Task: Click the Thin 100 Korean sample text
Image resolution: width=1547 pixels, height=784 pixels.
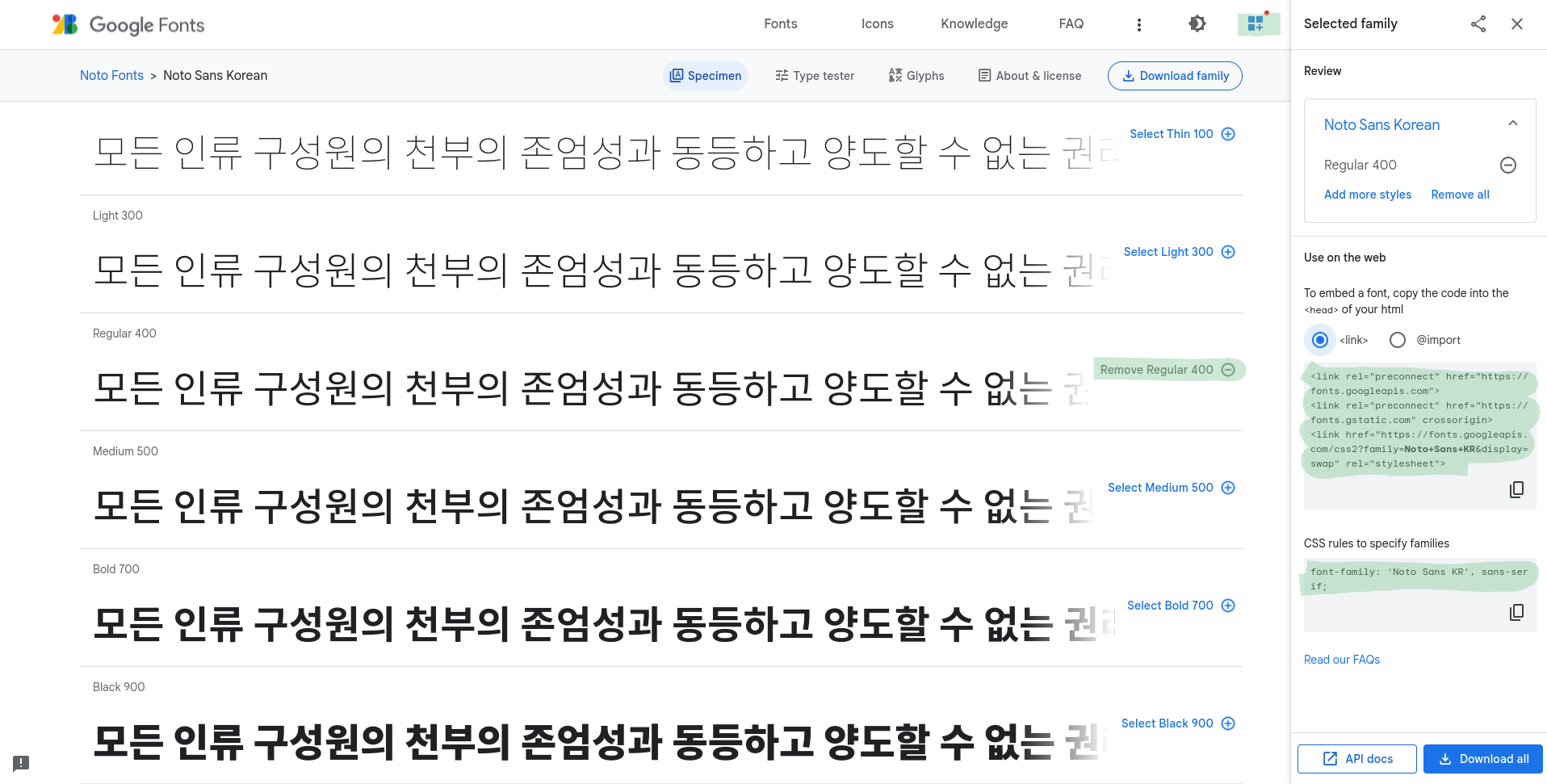Action: click(x=606, y=152)
